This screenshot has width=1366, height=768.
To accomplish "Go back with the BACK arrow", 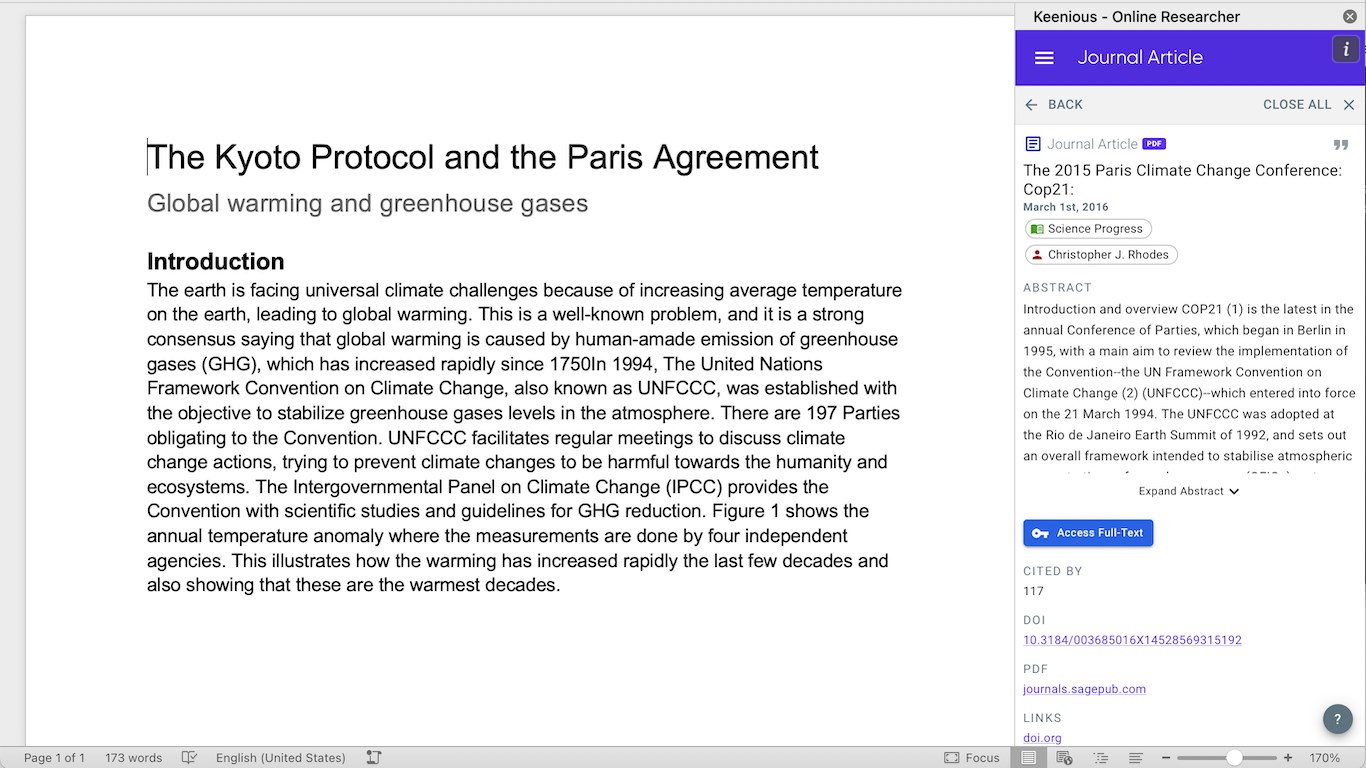I will pos(1054,104).
